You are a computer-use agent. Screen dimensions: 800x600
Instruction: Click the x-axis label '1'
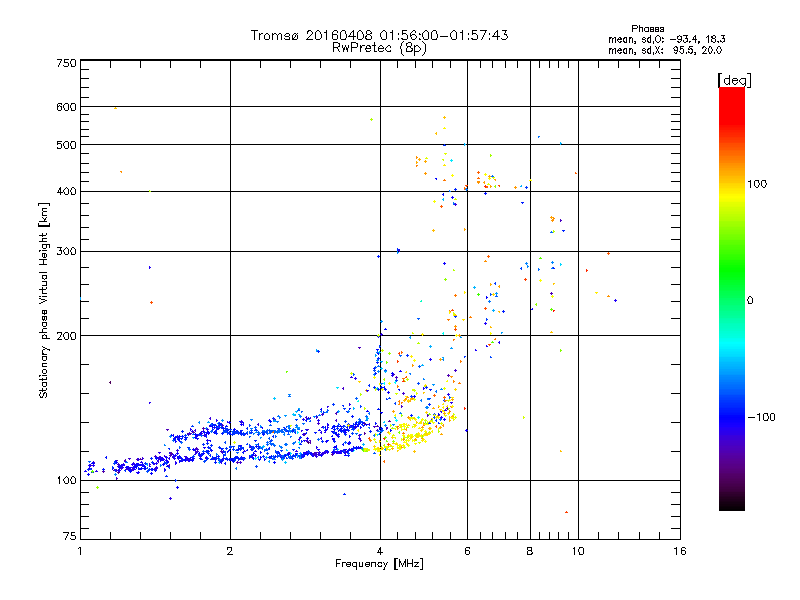click(x=80, y=551)
